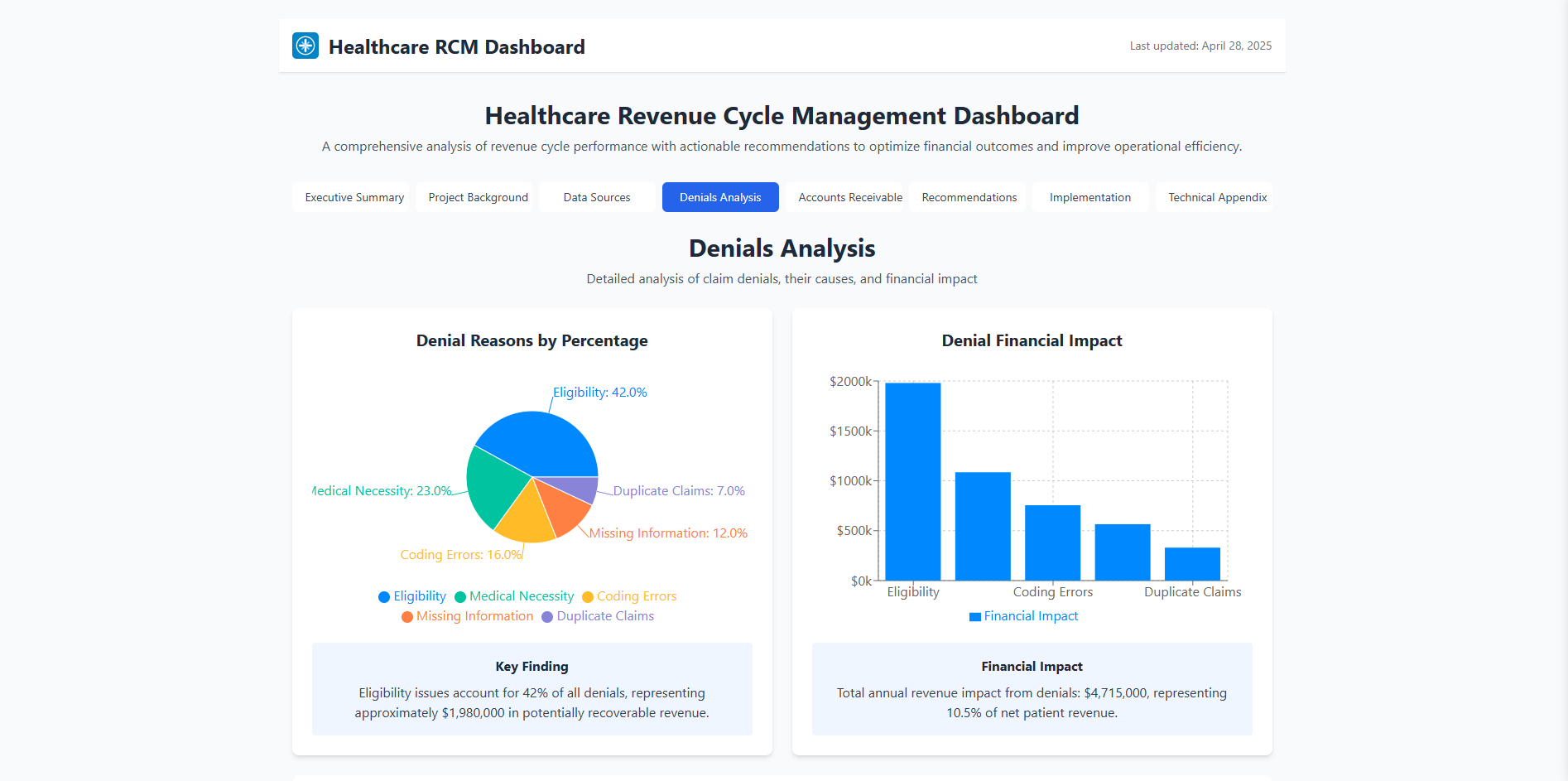This screenshot has width=1568, height=781.
Task: Click the green Medical Necessity pie slice
Action: click(493, 485)
